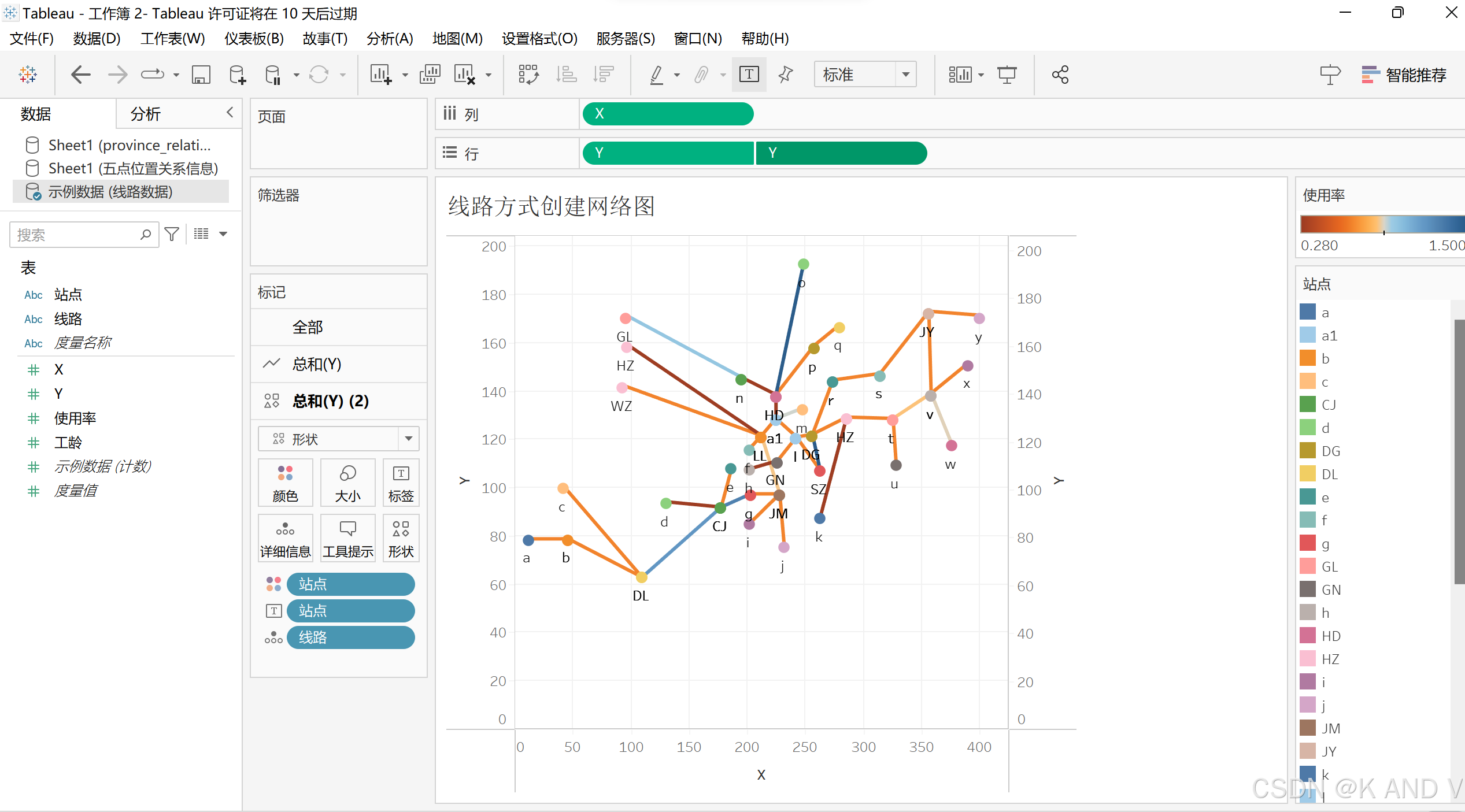Collapse the data pane with the arrow
1465x812 pixels.
[x=230, y=112]
